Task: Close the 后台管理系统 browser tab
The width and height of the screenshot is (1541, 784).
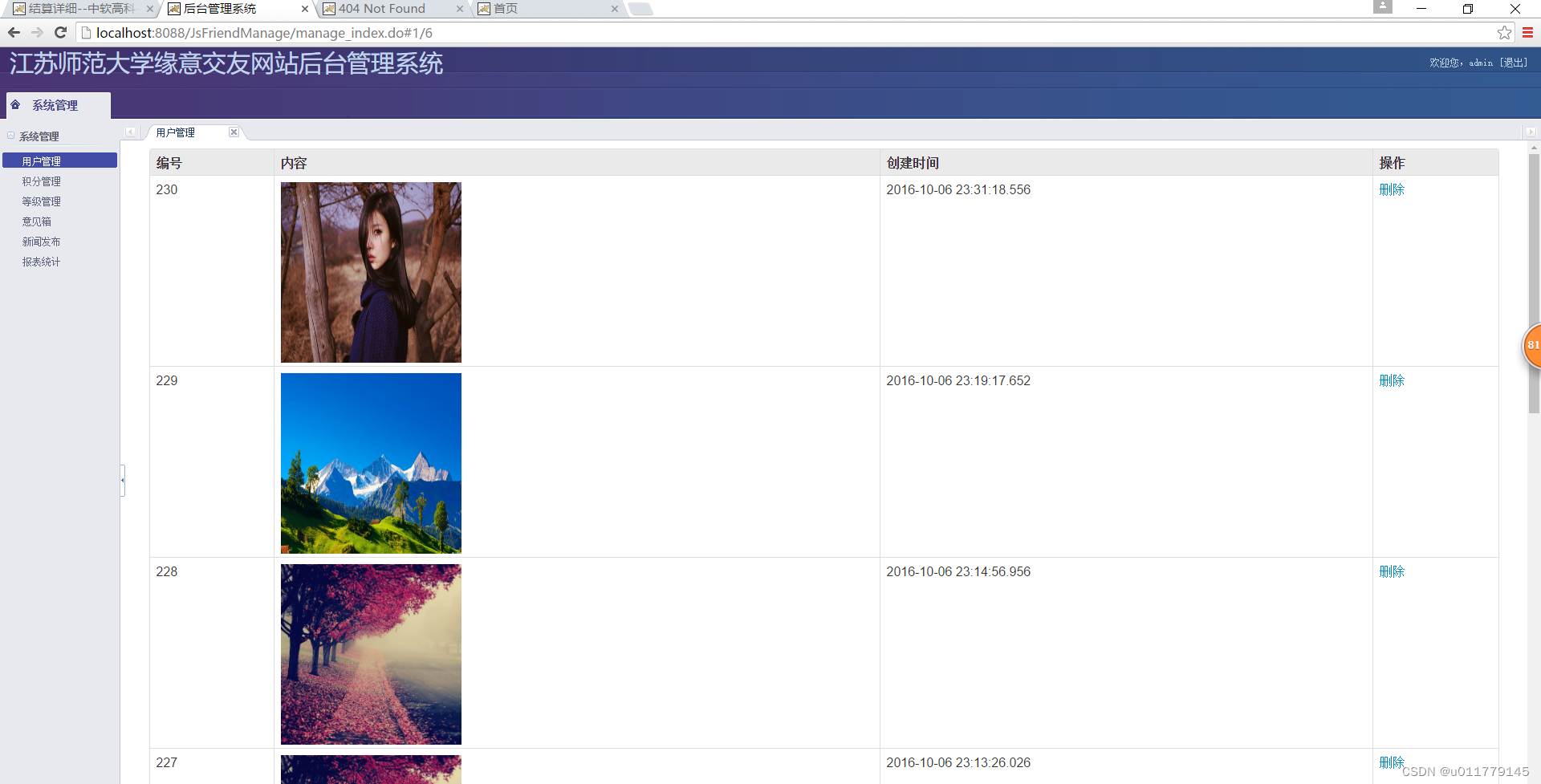Action: pyautogui.click(x=304, y=9)
